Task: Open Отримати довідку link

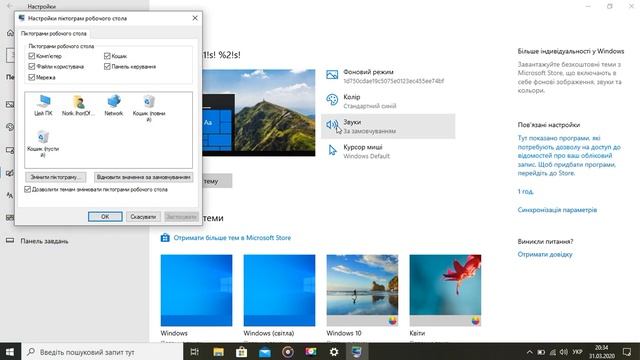Action: [545, 254]
